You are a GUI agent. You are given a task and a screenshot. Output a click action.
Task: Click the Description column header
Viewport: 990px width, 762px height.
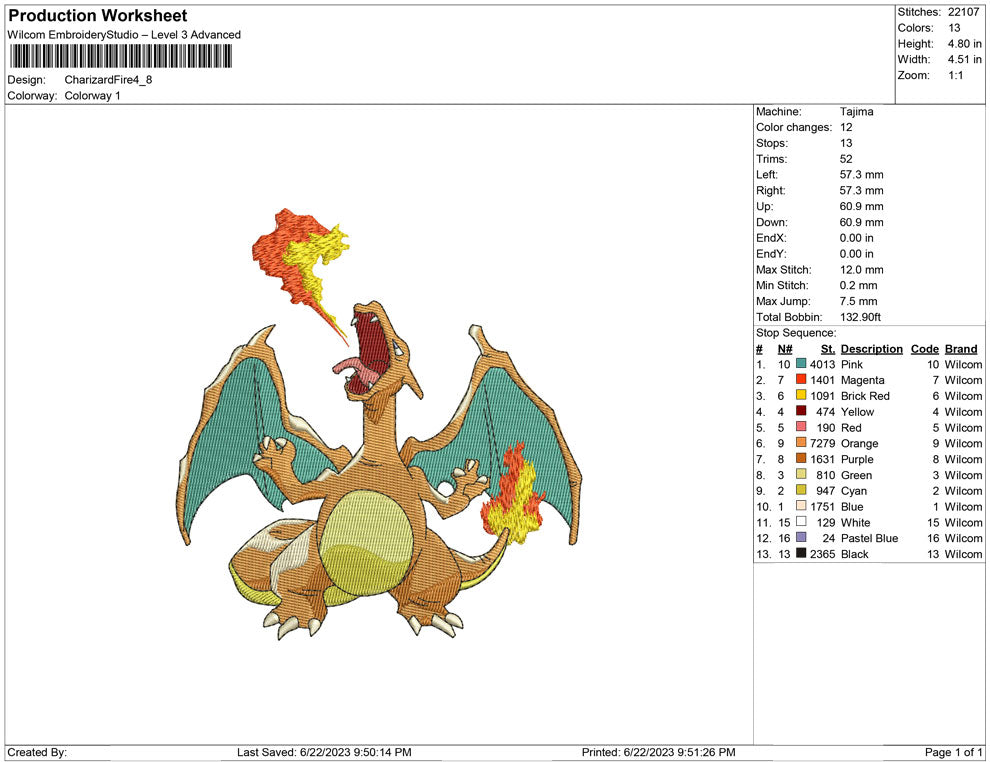click(872, 349)
